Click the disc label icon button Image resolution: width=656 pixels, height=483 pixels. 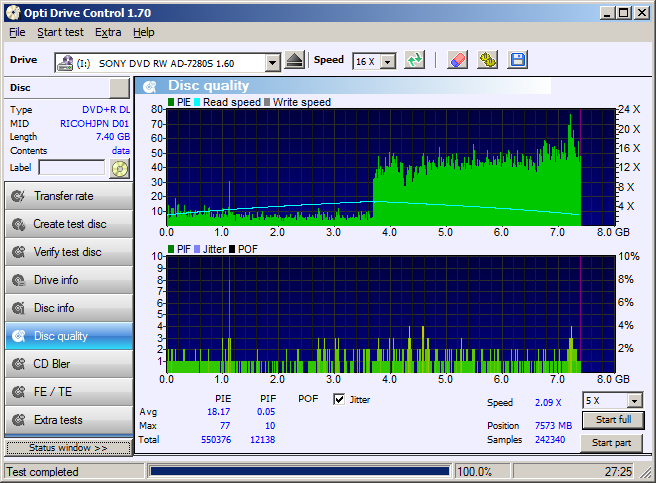click(119, 169)
